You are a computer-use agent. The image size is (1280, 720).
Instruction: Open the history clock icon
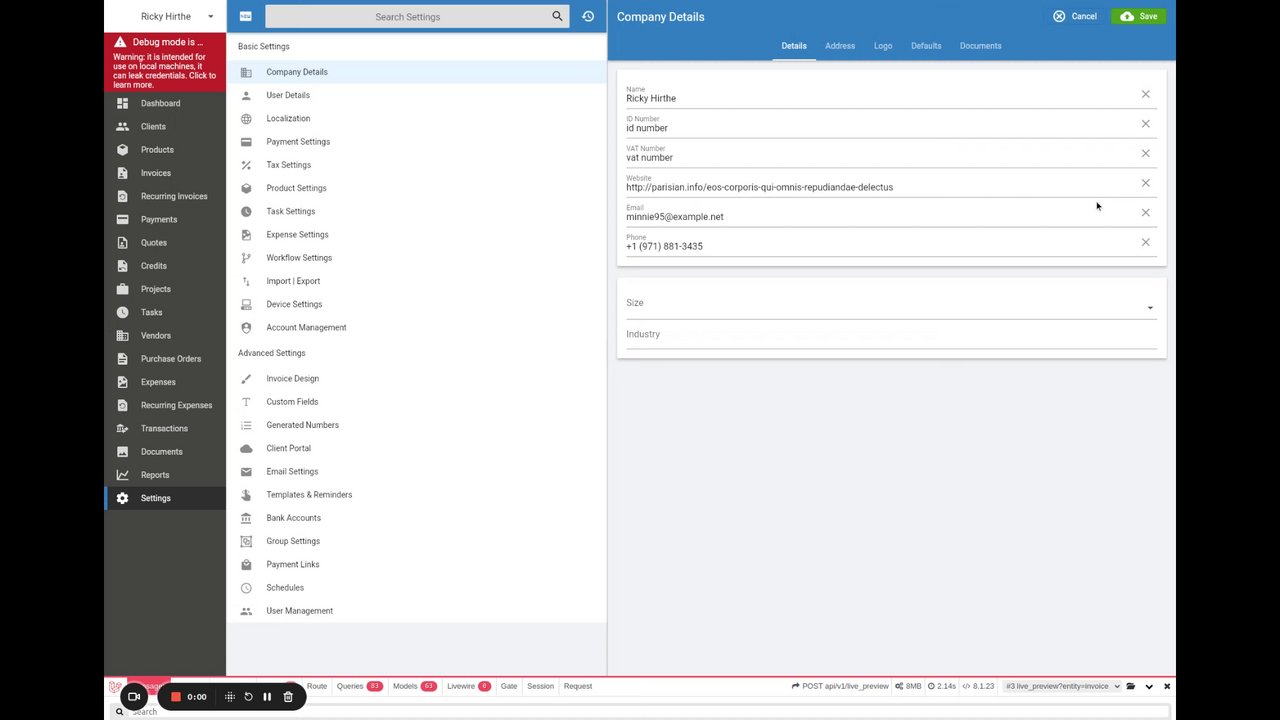click(x=588, y=16)
